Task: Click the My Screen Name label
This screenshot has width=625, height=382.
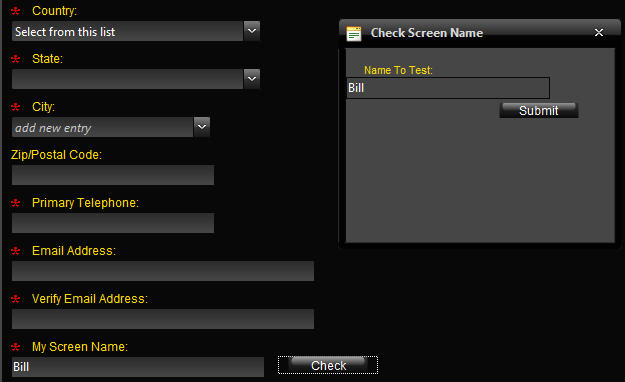Action: [80, 347]
